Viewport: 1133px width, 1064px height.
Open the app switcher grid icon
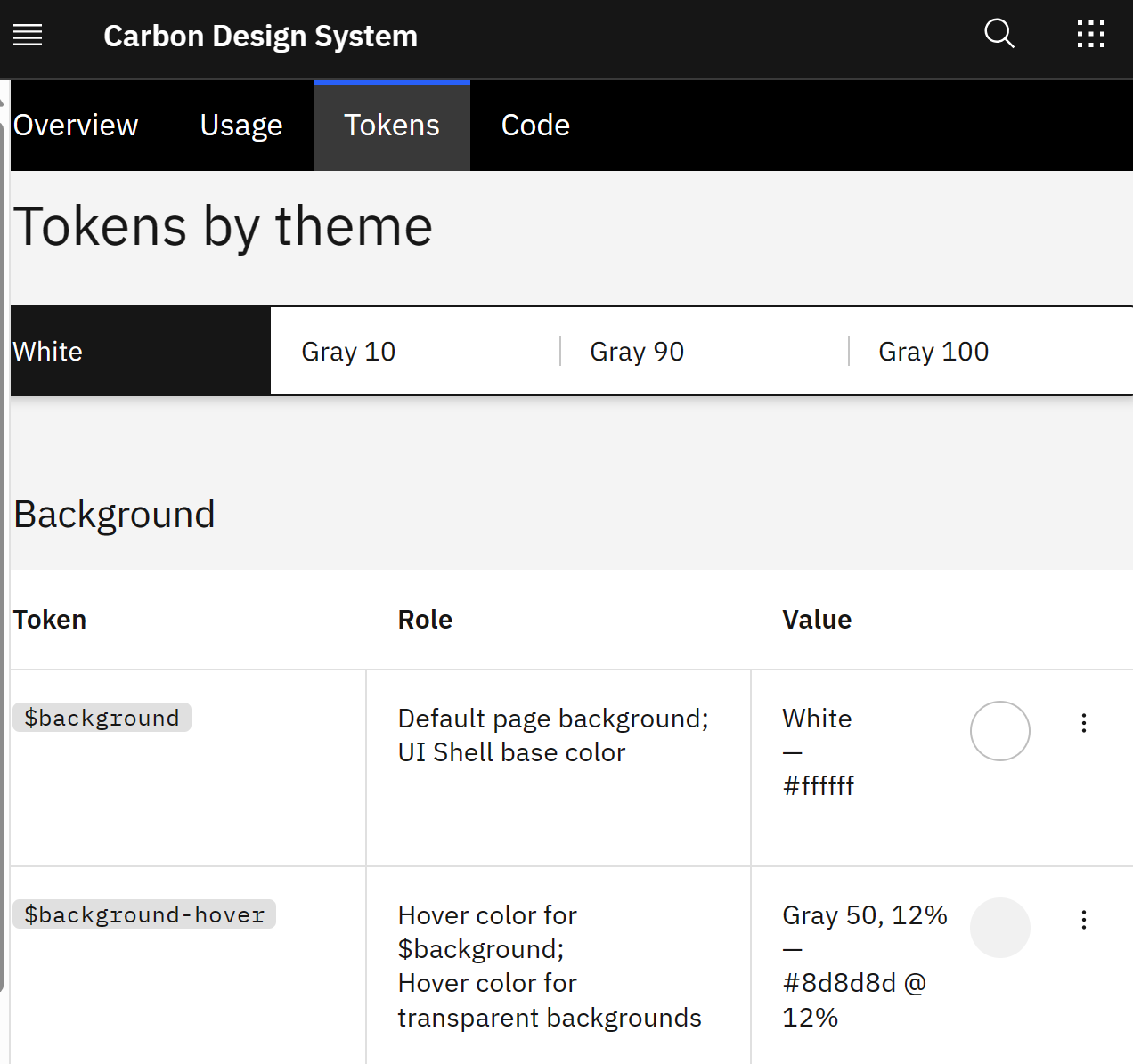pos(1090,34)
